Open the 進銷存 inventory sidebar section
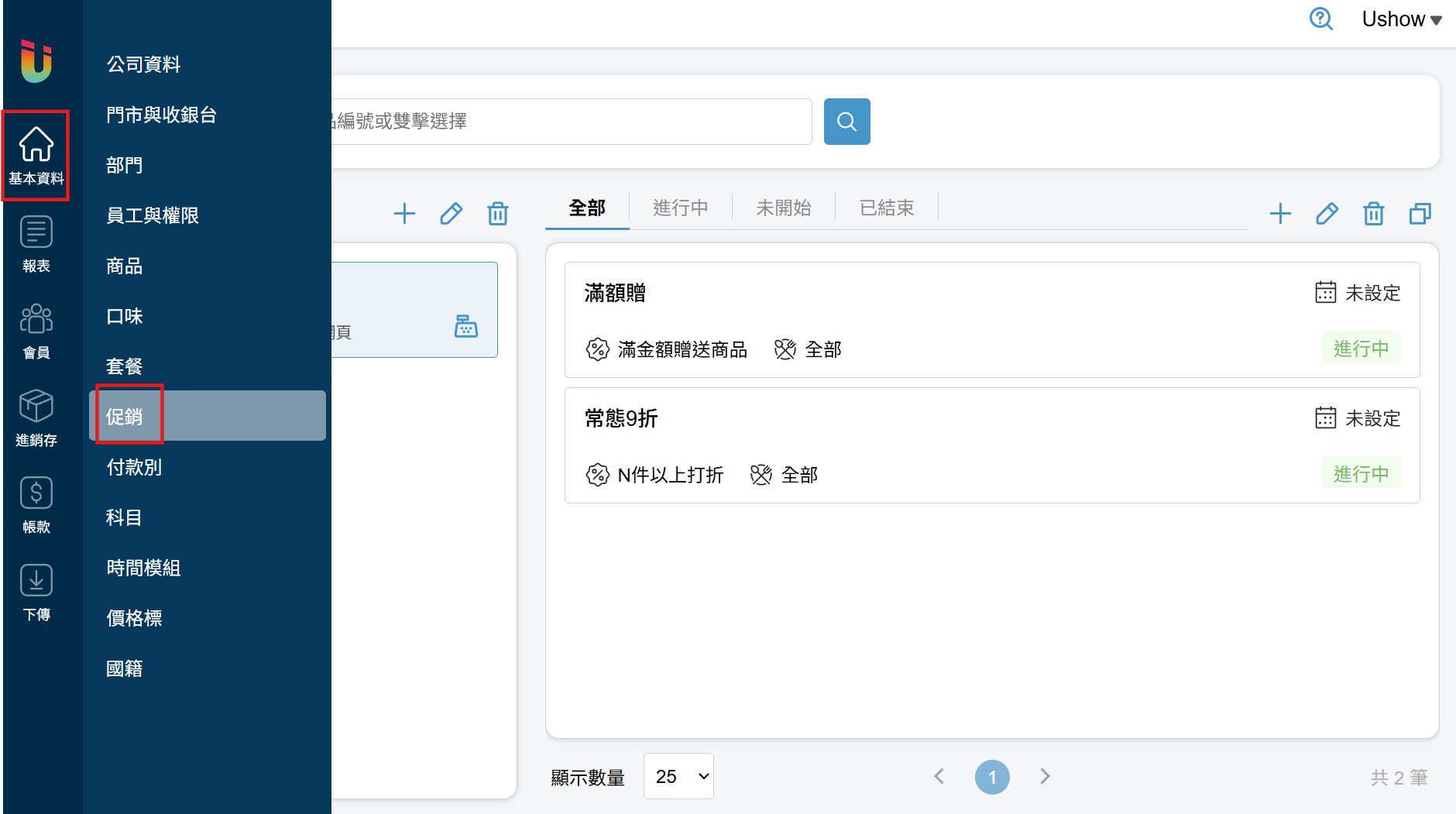Screen dimensions: 1456x814 [x=36, y=419]
